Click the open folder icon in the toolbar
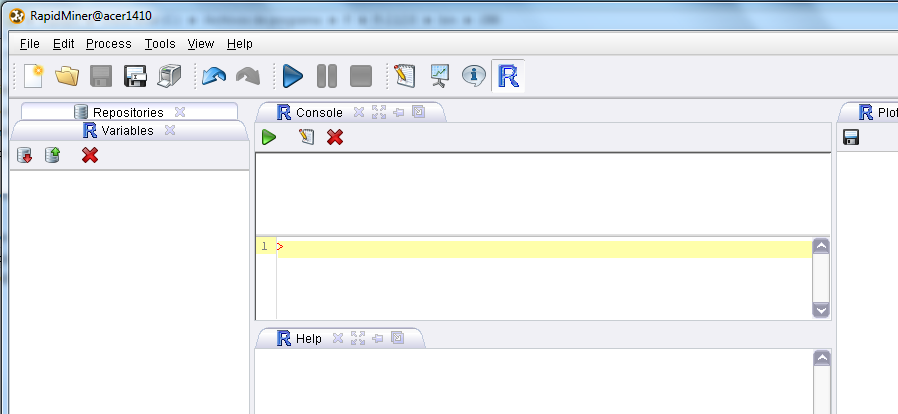This screenshot has width=898, height=414. tap(67, 76)
